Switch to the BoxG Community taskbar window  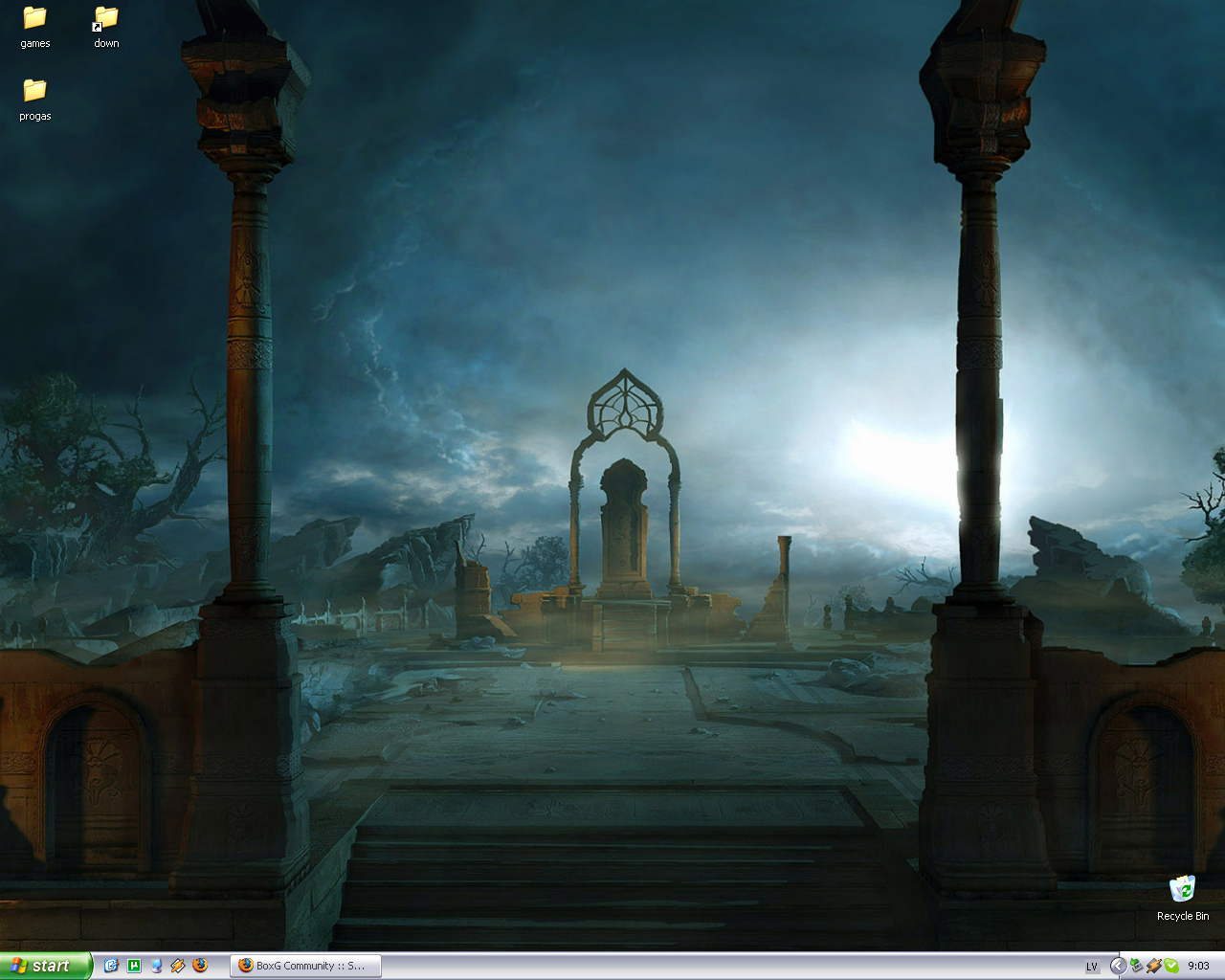pos(306,966)
